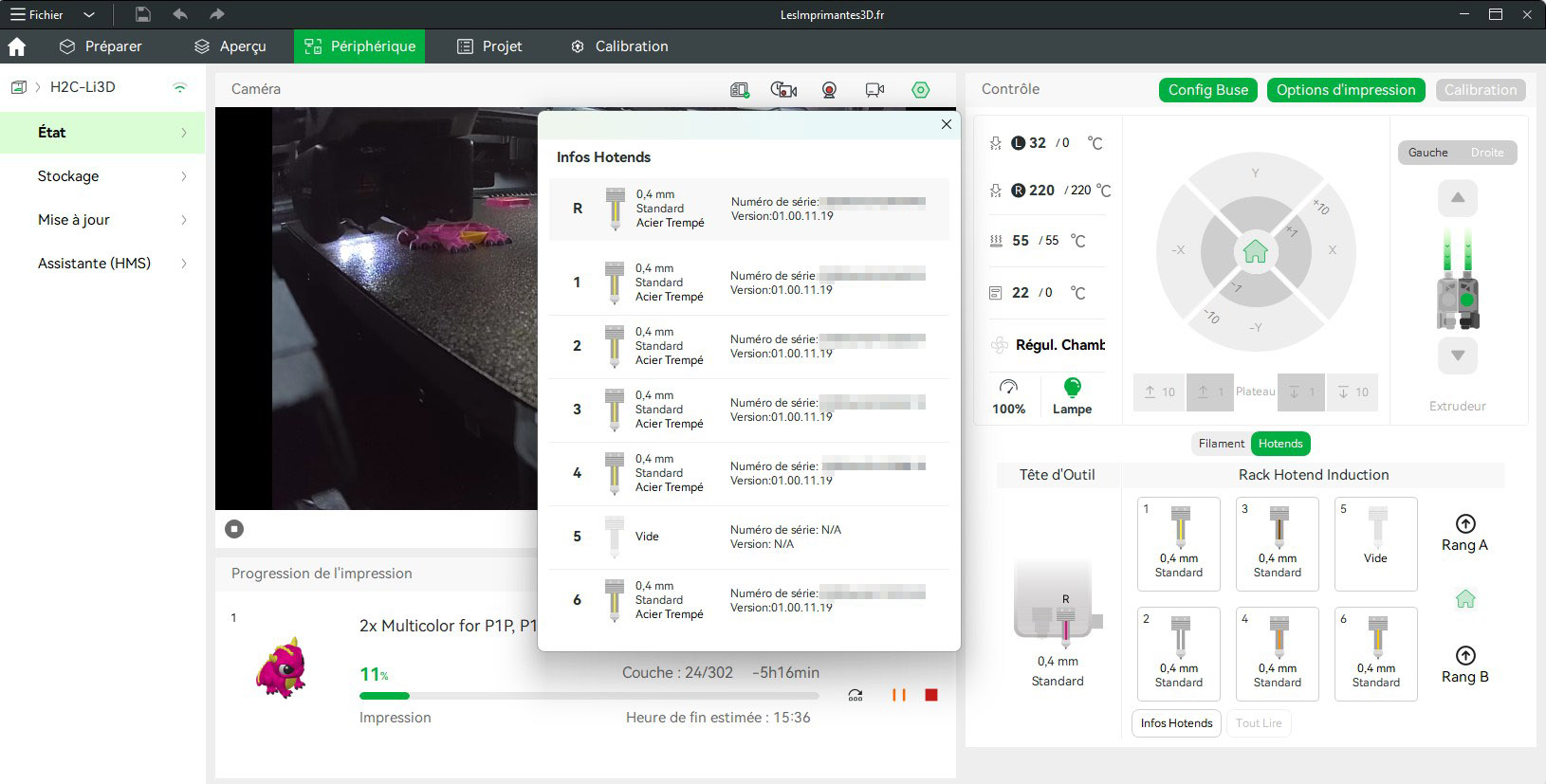Viewport: 1546px width, 784px height.
Task: Click the redo arrow icon
Action: click(217, 14)
